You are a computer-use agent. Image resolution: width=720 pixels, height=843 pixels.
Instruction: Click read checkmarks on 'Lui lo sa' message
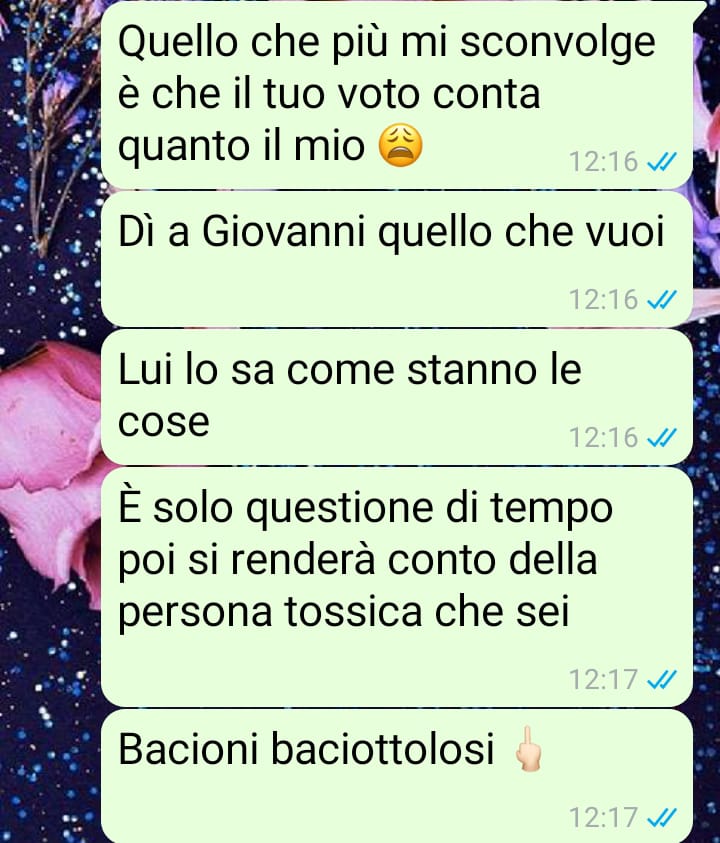(x=662, y=437)
